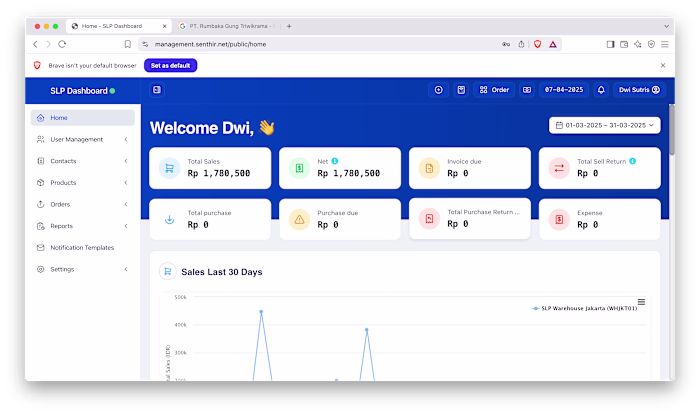Viewport: 700px width, 414px height.
Task: Click the share icon in address bar
Action: pyautogui.click(x=521, y=44)
